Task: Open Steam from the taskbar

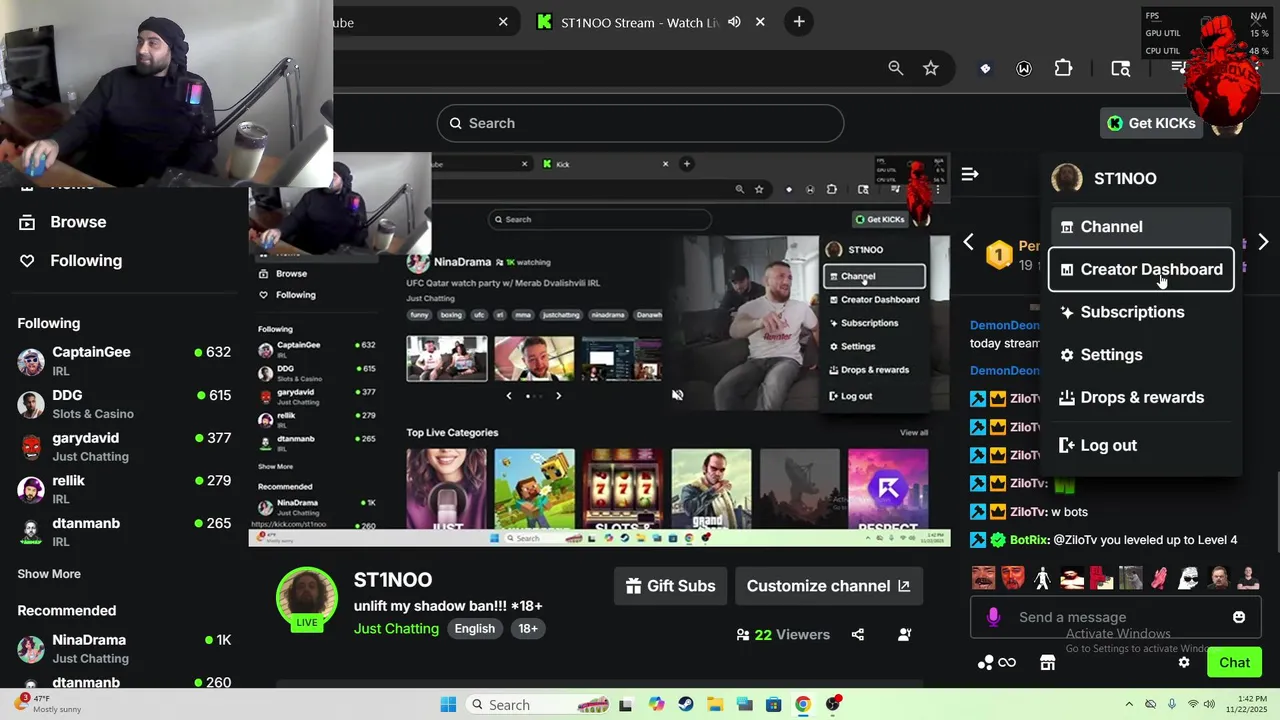Action: coord(686,704)
